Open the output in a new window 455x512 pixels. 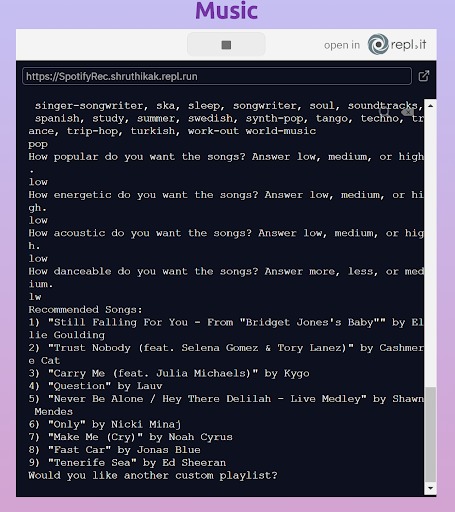(x=424, y=76)
